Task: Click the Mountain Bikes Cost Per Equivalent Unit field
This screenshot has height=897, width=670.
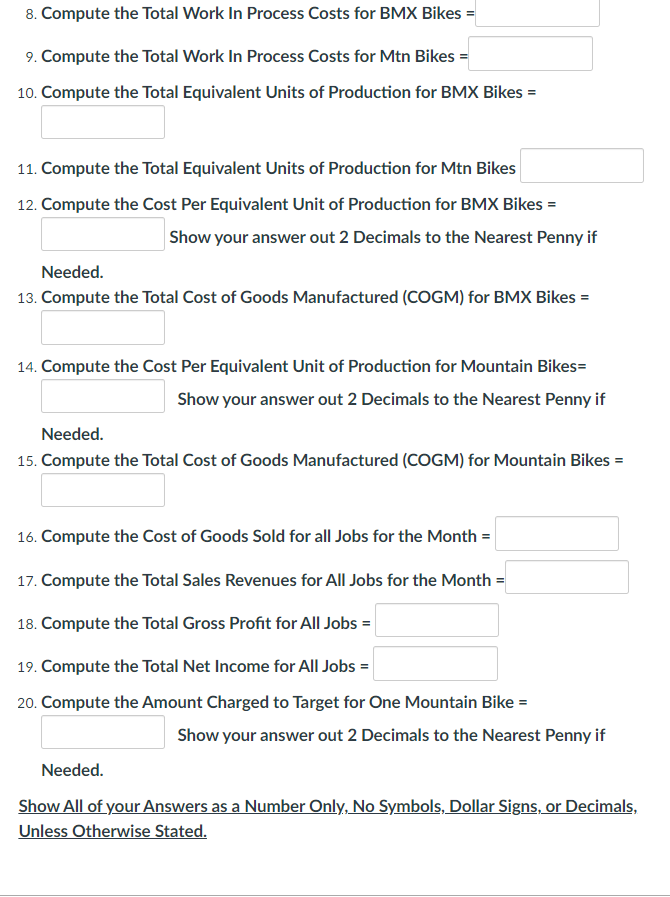Action: coord(102,395)
